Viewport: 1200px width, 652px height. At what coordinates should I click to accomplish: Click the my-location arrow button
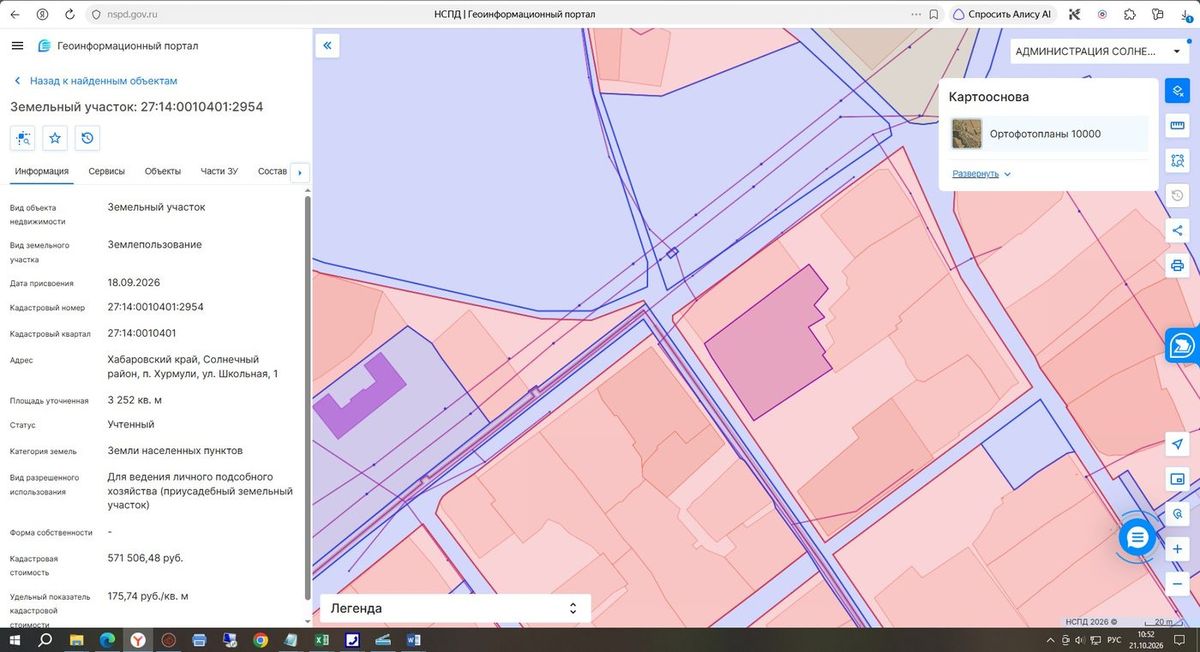pos(1178,444)
